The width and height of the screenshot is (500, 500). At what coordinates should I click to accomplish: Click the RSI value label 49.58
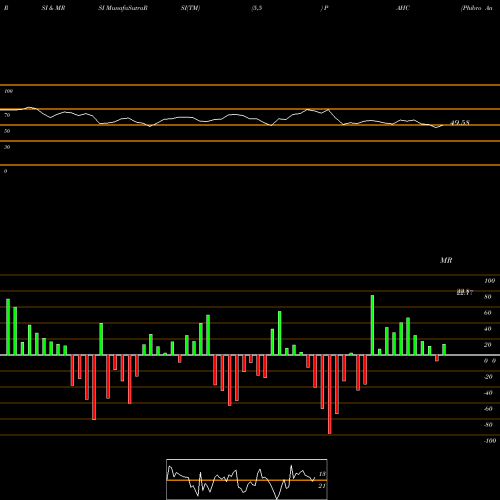coord(460,123)
